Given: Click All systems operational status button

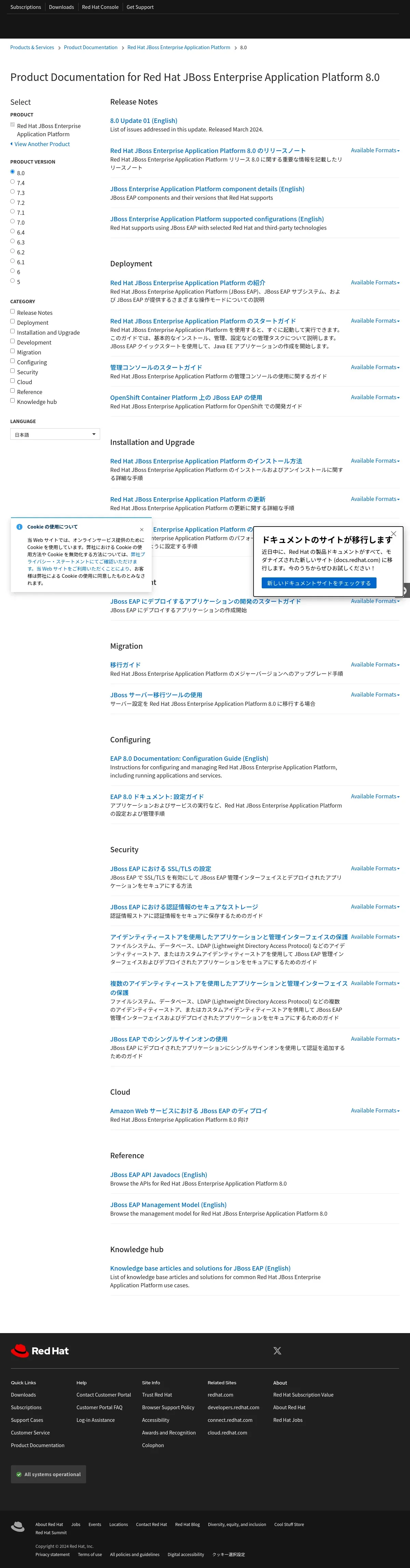Looking at the screenshot, I should point(48,1474).
